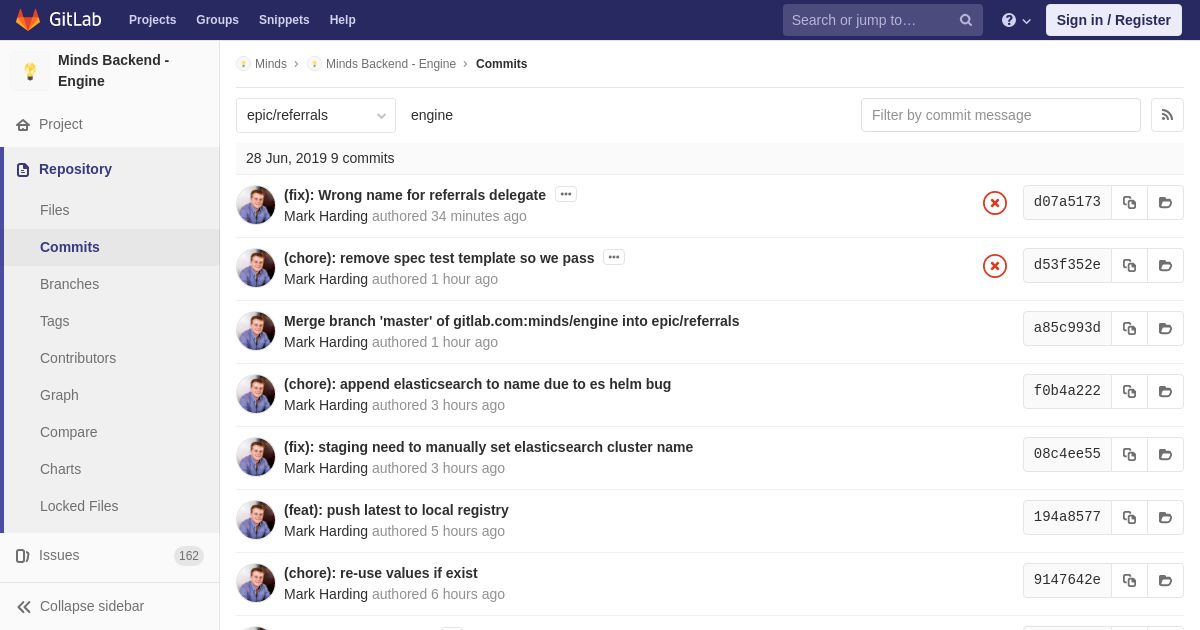
Task: Click the Sign in / Register button
Action: point(1114,20)
